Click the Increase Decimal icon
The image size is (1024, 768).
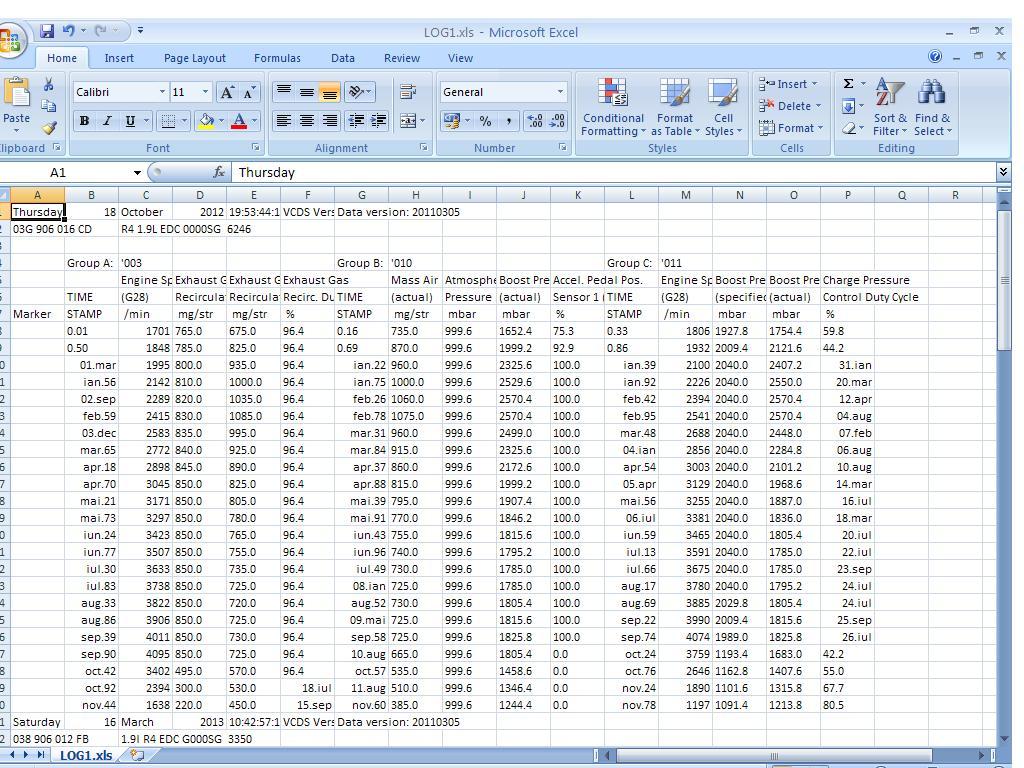(535, 121)
